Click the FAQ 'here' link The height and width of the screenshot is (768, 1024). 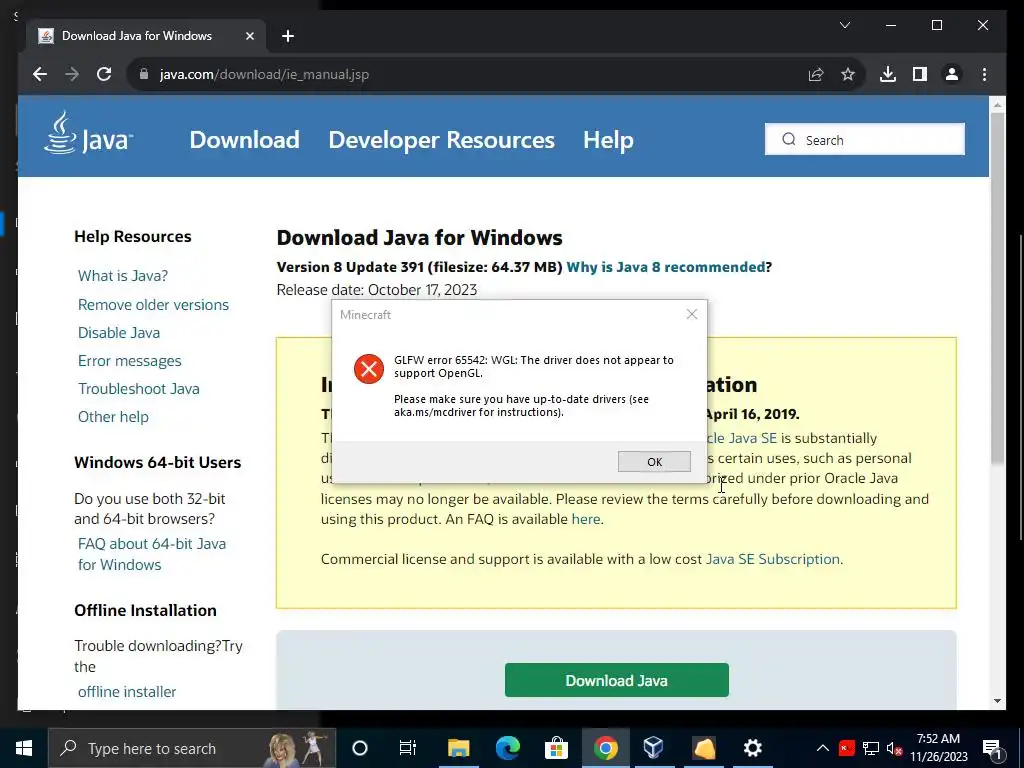point(586,519)
